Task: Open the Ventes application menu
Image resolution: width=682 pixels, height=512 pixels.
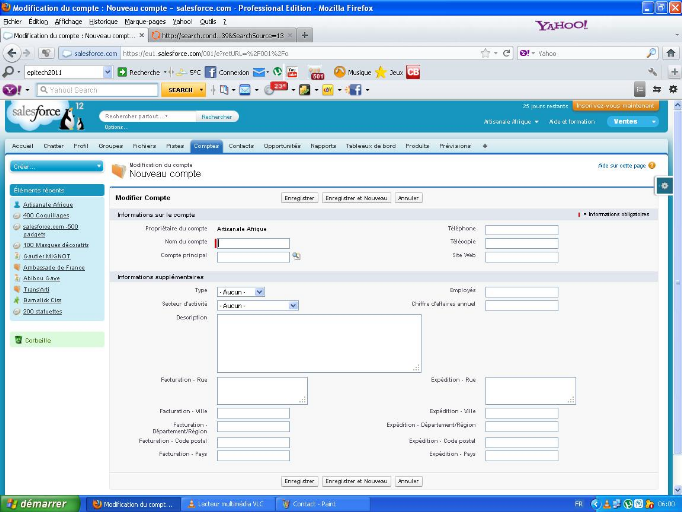Action: pyautogui.click(x=633, y=122)
